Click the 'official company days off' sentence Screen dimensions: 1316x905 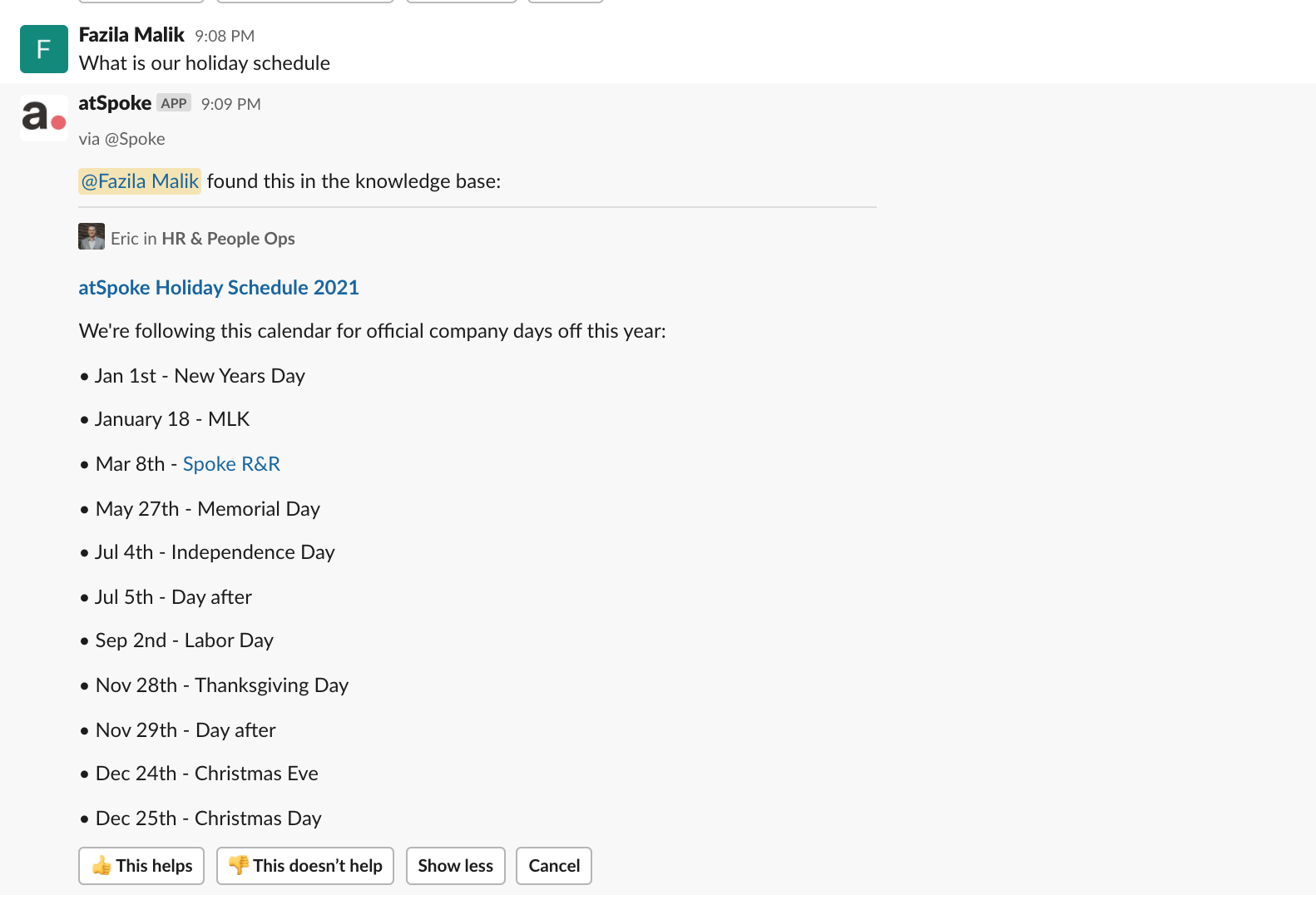point(373,331)
